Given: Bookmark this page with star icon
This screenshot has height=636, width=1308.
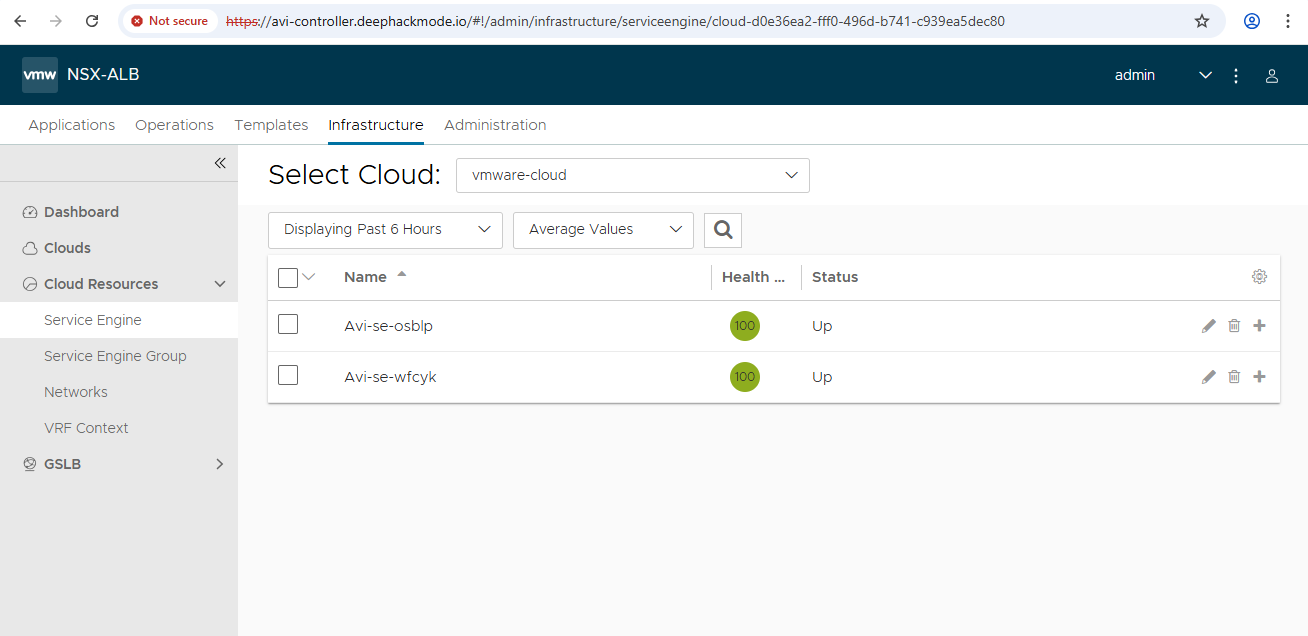Looking at the screenshot, I should (x=1202, y=21).
